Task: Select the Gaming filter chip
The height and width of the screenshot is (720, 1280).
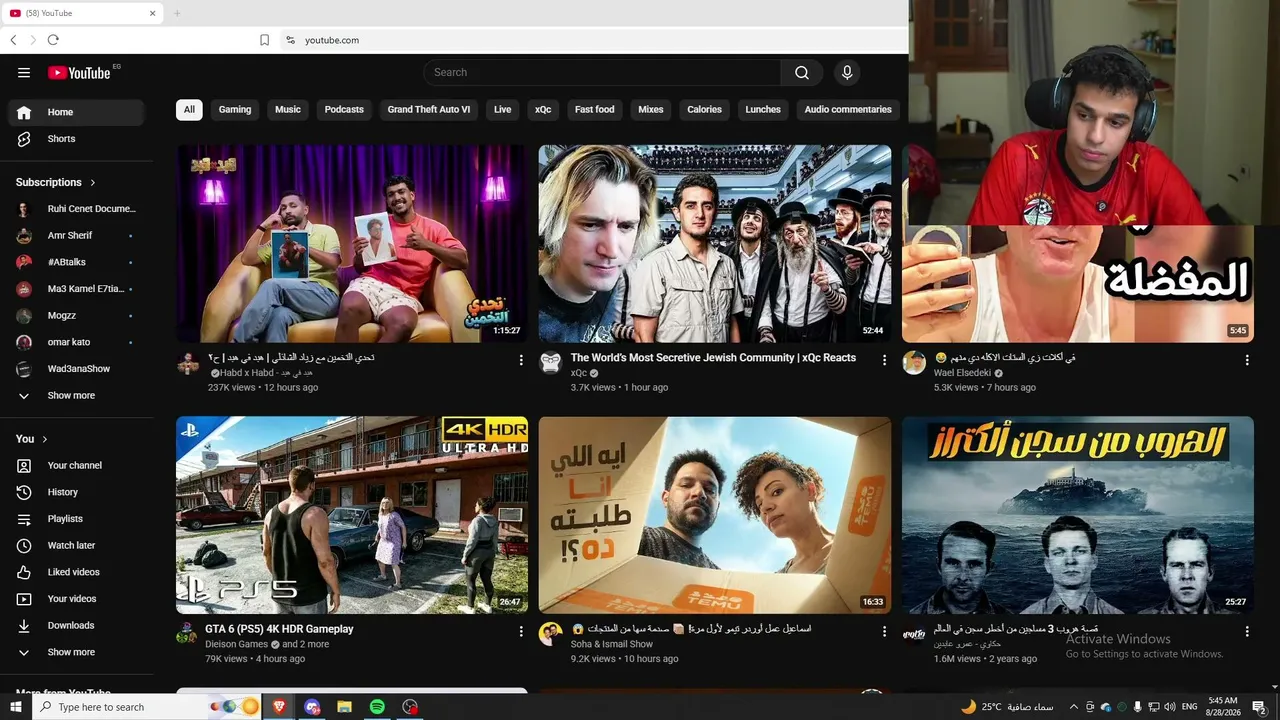Action: click(x=235, y=110)
